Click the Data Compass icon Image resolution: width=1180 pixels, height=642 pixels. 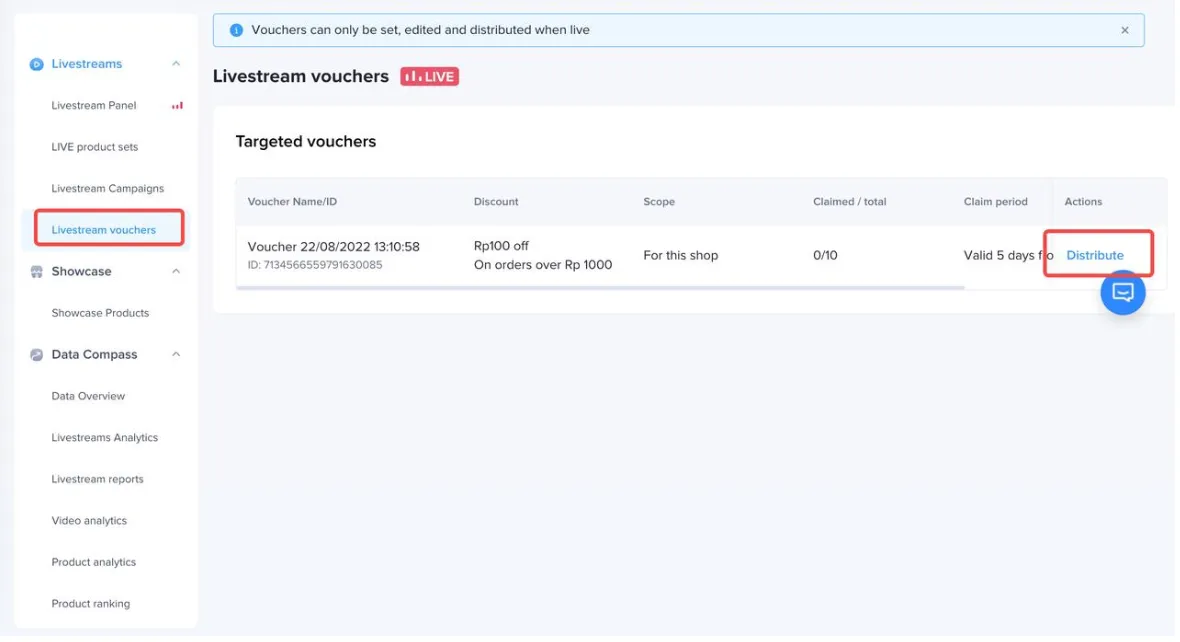[36, 356]
